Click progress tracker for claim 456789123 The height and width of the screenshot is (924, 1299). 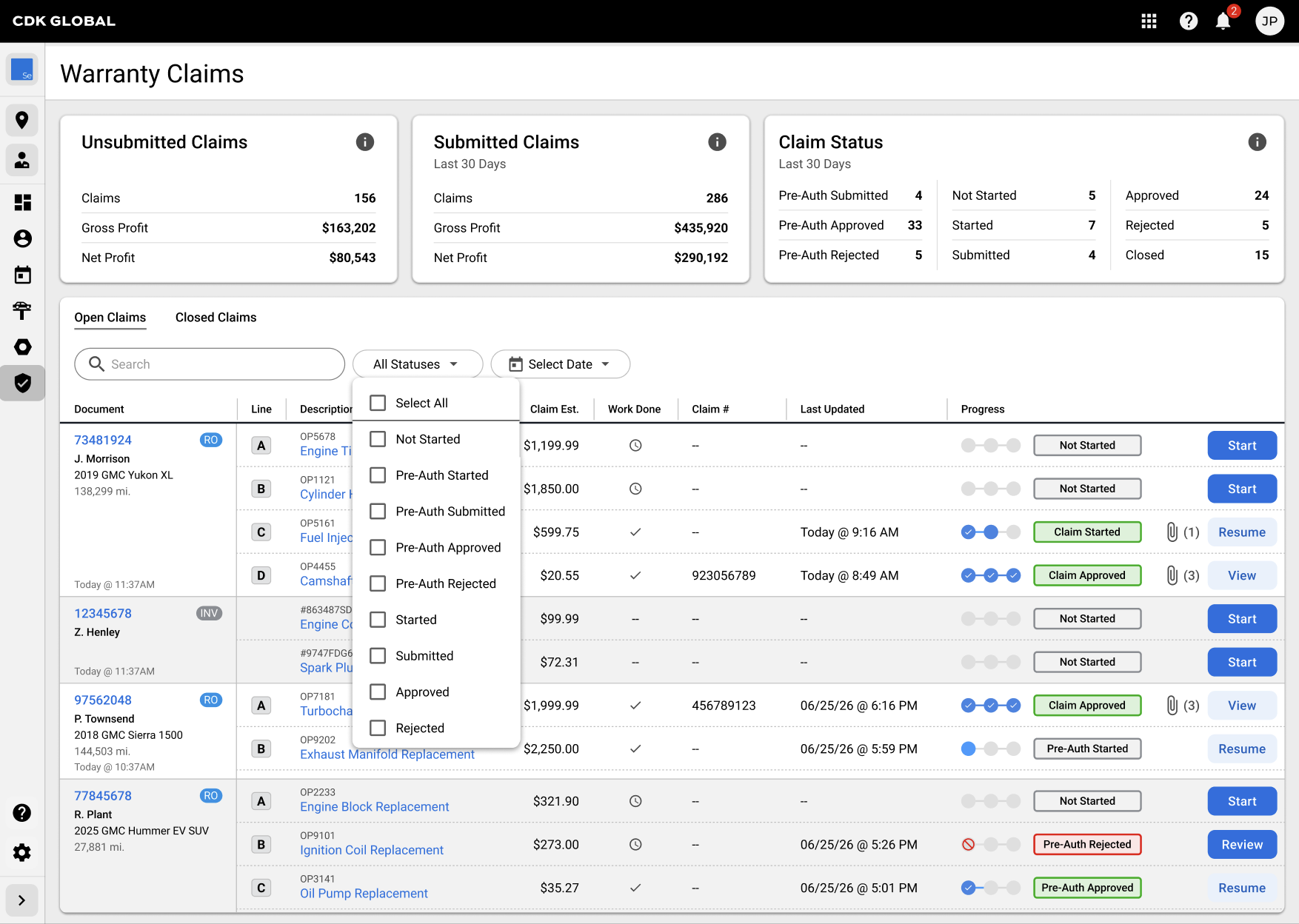point(991,706)
